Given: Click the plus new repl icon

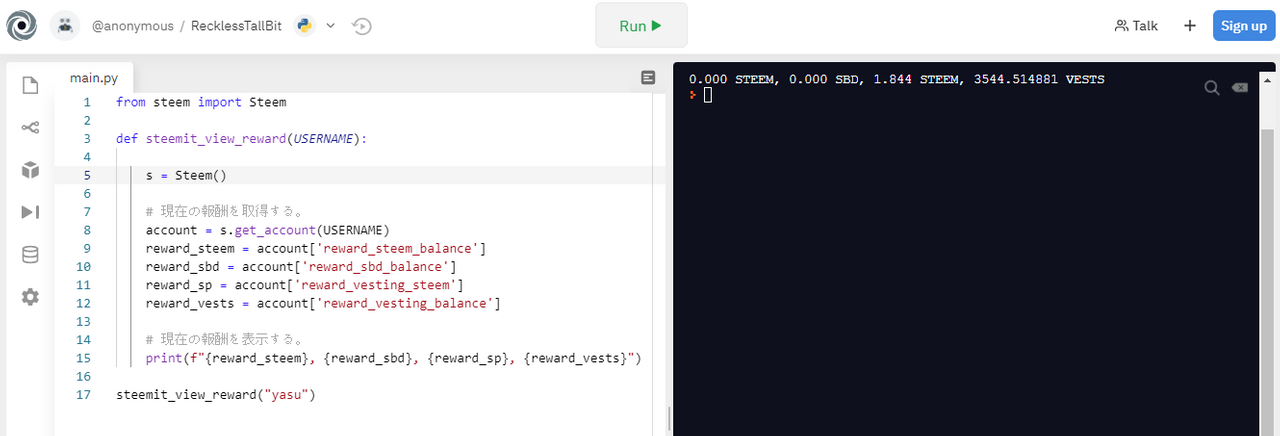Looking at the screenshot, I should (1190, 26).
